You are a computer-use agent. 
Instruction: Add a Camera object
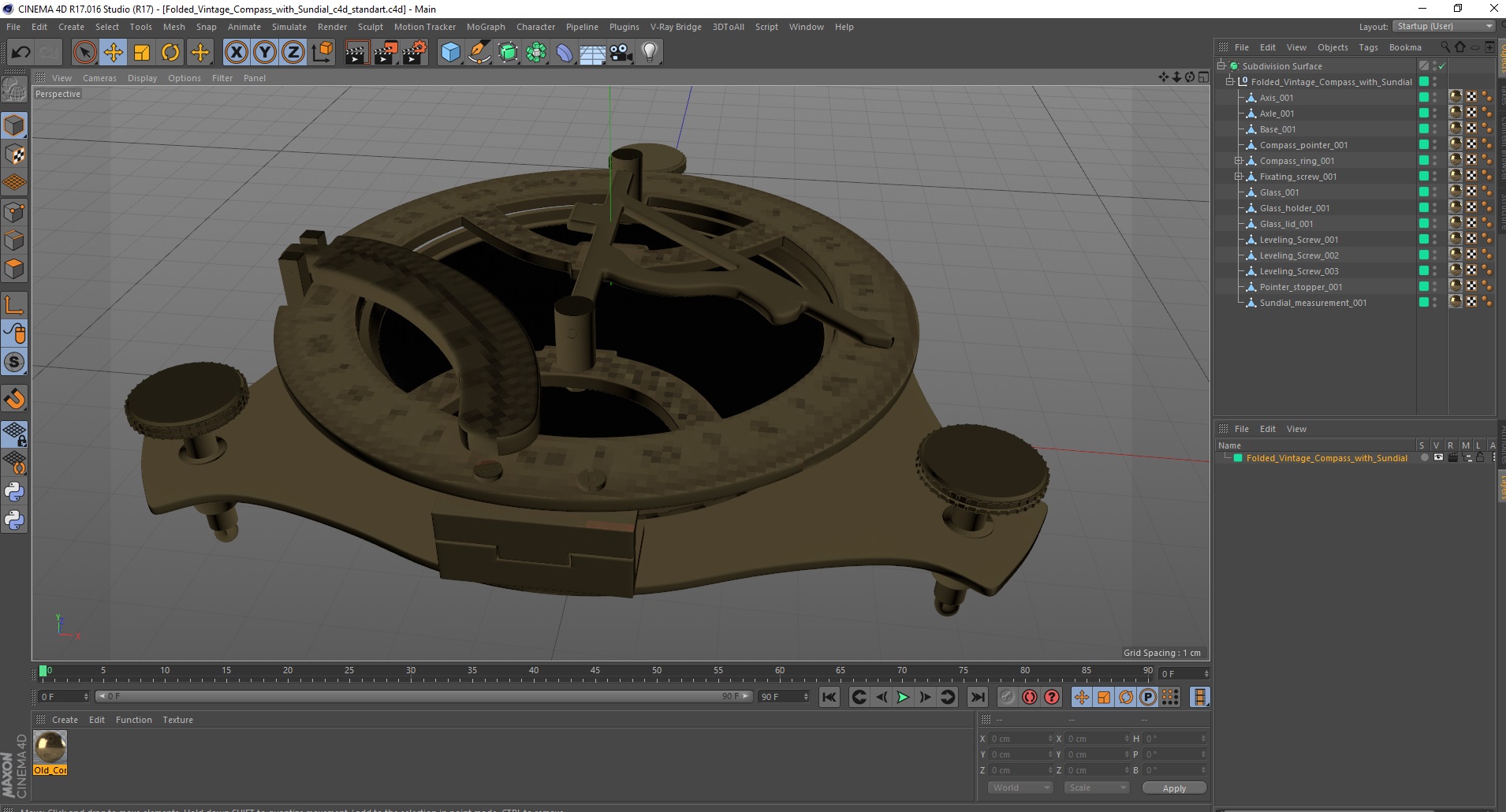(621, 53)
